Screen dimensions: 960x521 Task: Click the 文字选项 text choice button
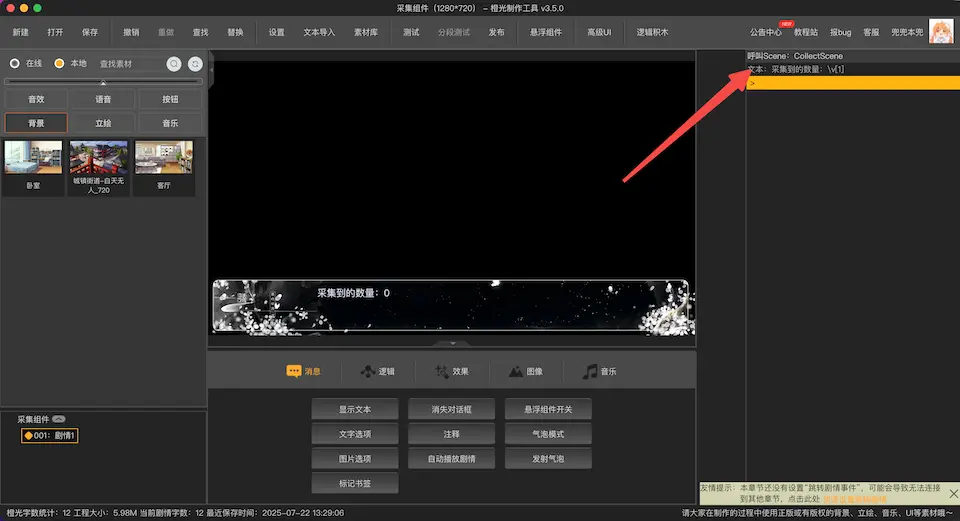pyautogui.click(x=355, y=434)
